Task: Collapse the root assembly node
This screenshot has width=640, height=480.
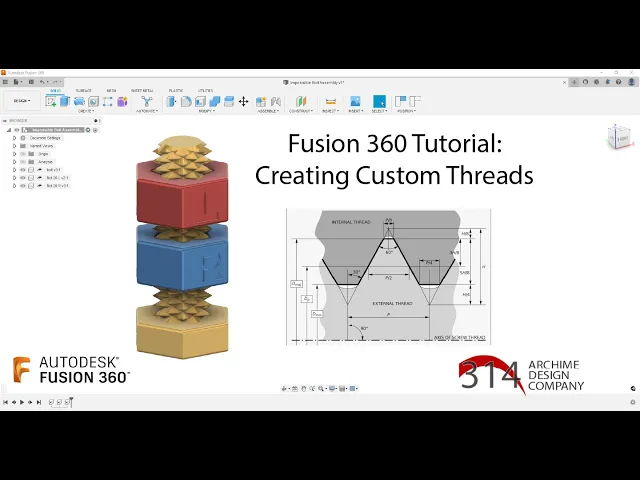Action: pyautogui.click(x=9, y=130)
